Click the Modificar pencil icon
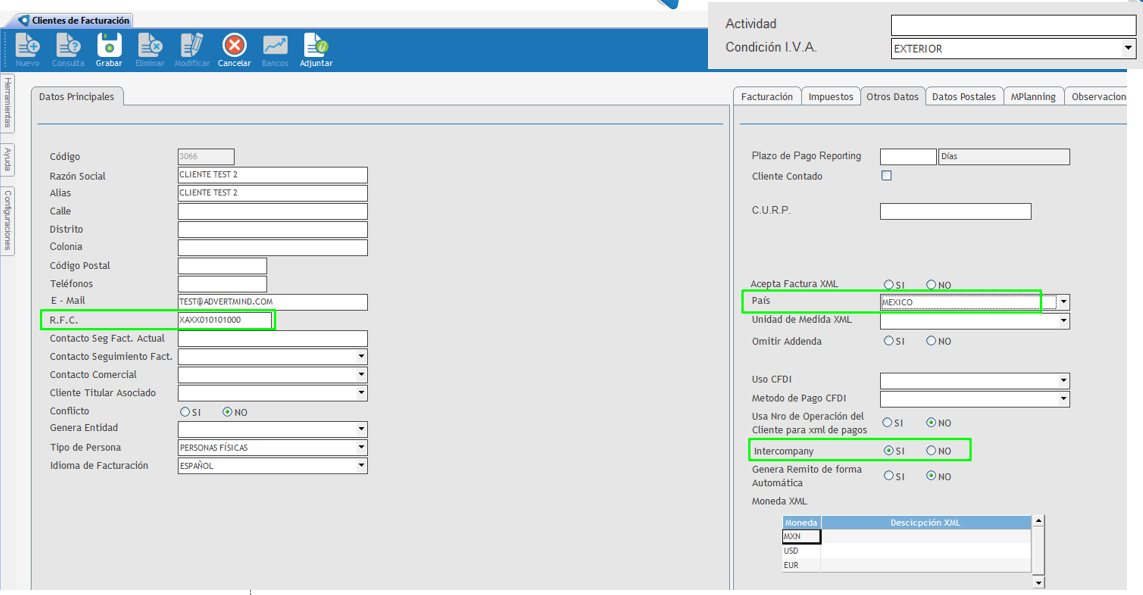The height and width of the screenshot is (595, 1143). coord(192,50)
